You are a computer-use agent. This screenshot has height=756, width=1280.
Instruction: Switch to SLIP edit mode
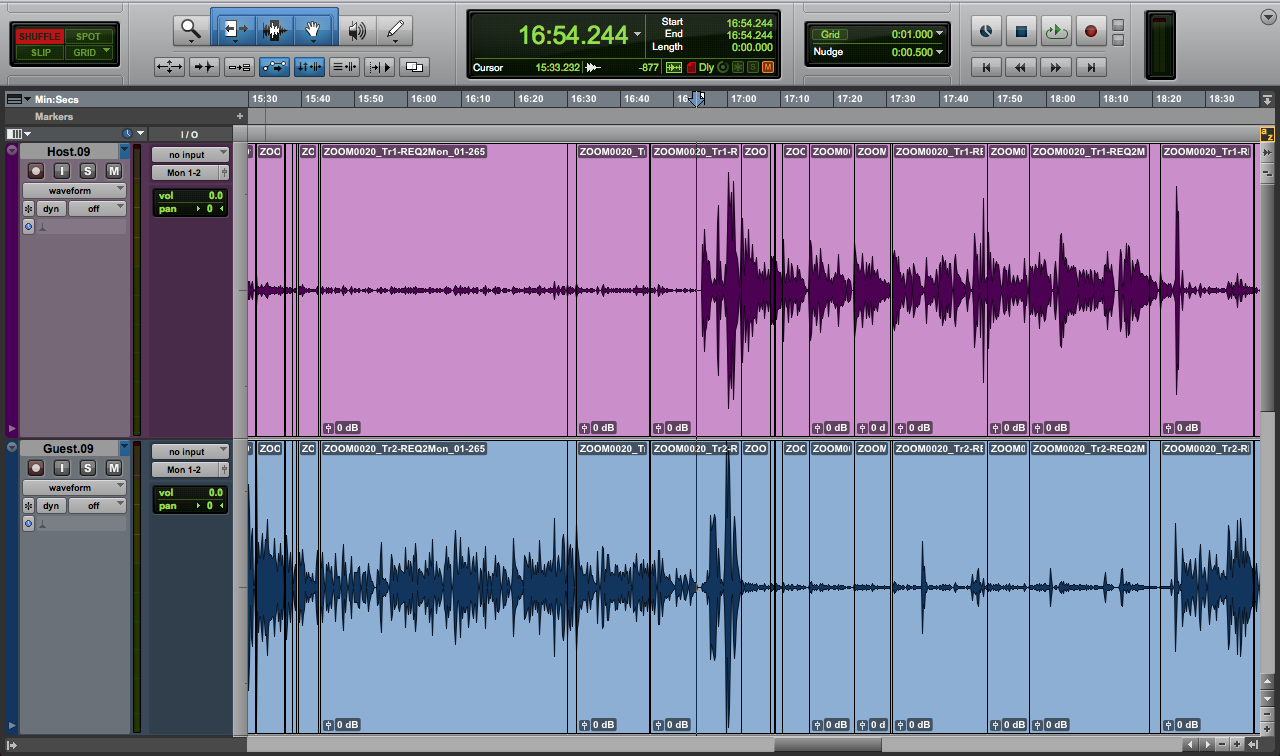pos(40,52)
